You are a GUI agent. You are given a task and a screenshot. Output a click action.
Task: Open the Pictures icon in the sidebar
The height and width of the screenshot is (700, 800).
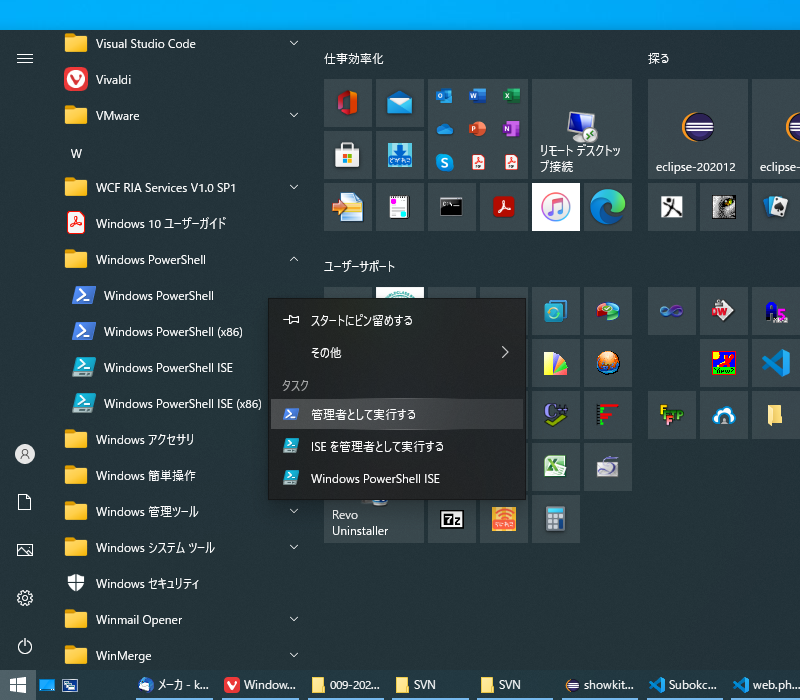pos(25,550)
